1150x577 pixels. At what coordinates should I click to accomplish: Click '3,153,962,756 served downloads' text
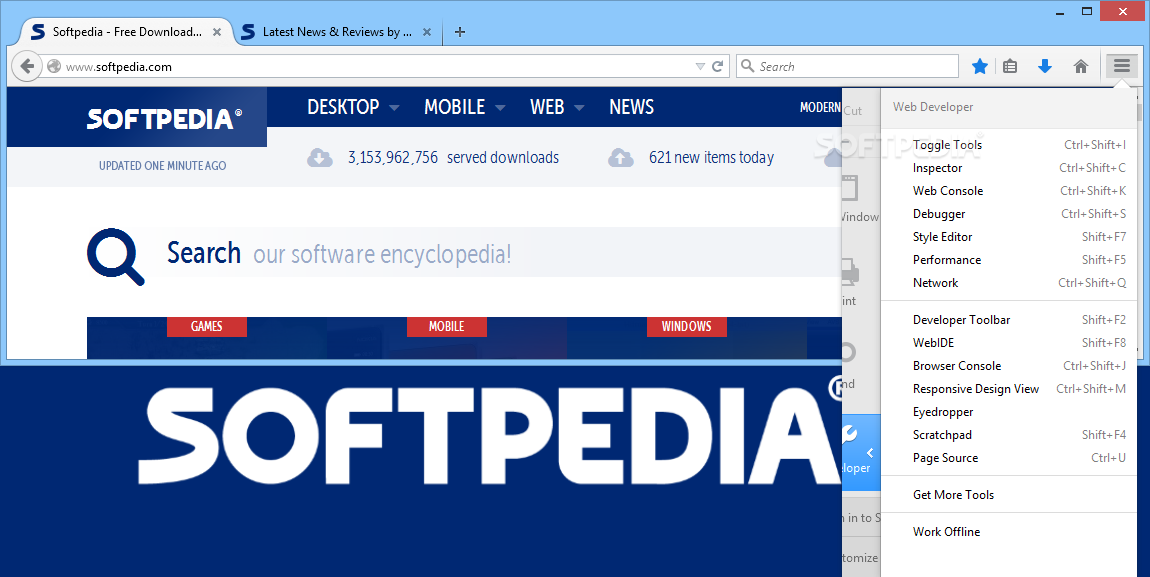pos(453,158)
